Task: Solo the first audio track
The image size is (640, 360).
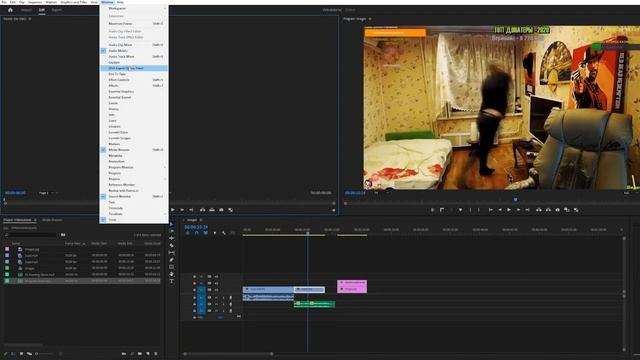Action: (x=223, y=297)
